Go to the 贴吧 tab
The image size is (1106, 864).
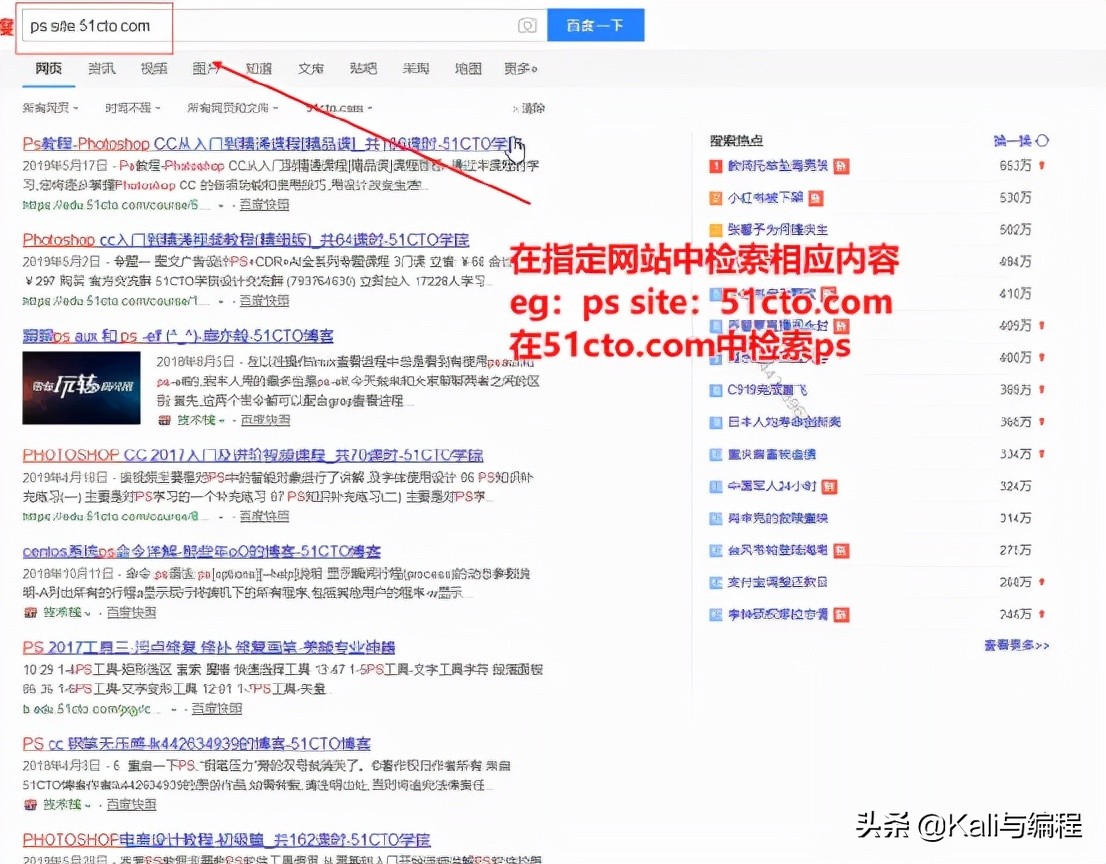[363, 68]
